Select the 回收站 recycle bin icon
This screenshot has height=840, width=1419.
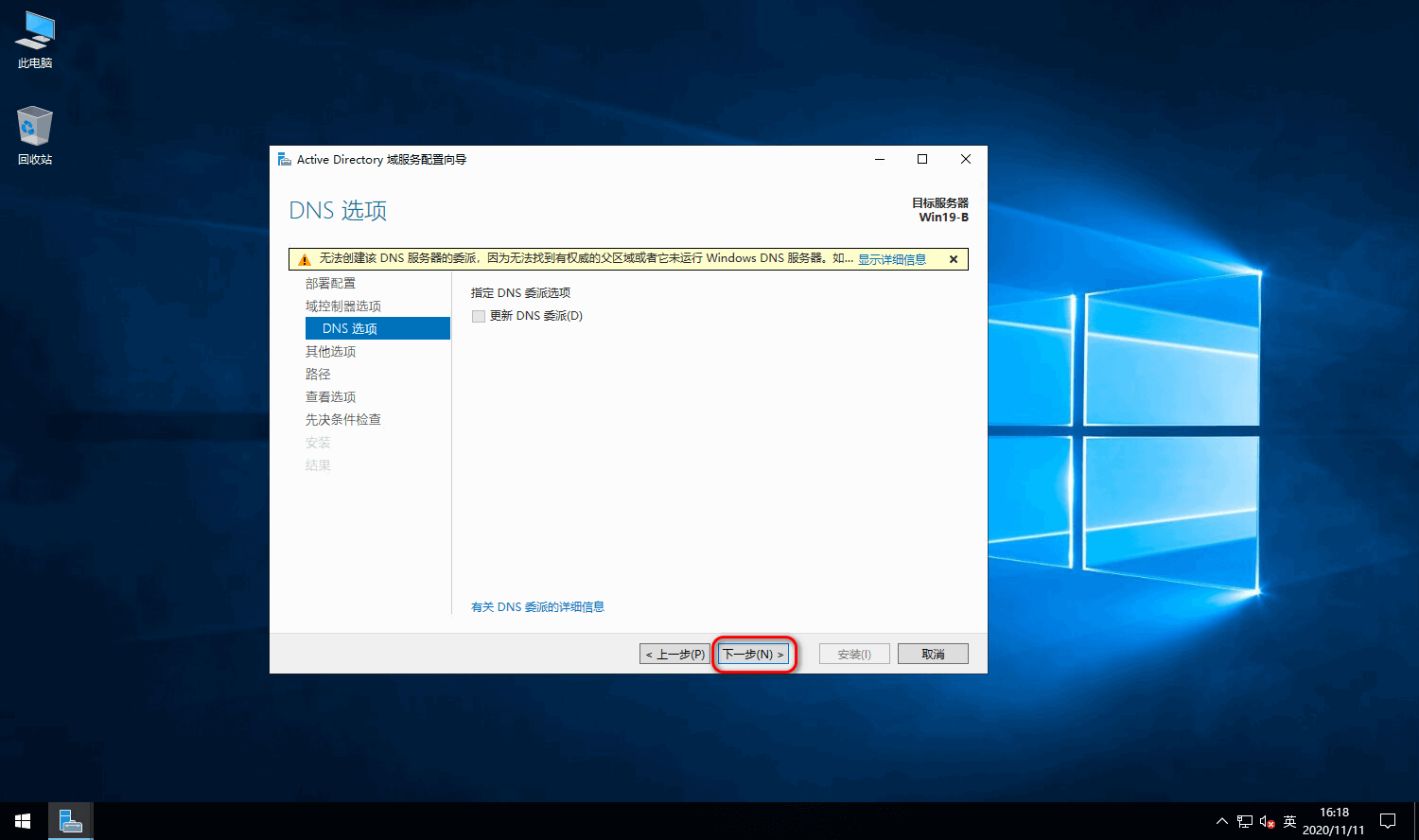tap(35, 135)
